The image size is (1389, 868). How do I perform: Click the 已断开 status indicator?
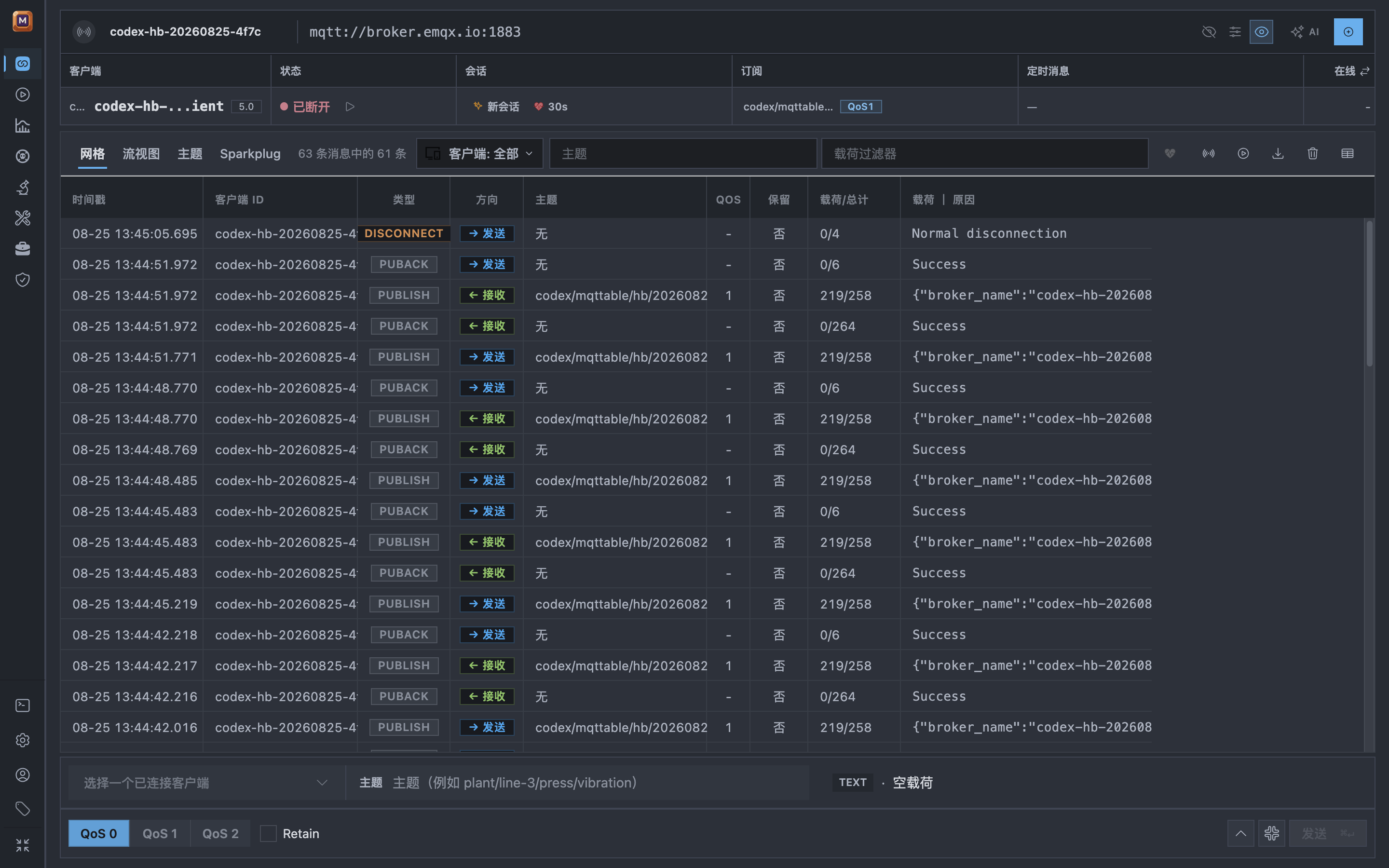click(305, 106)
